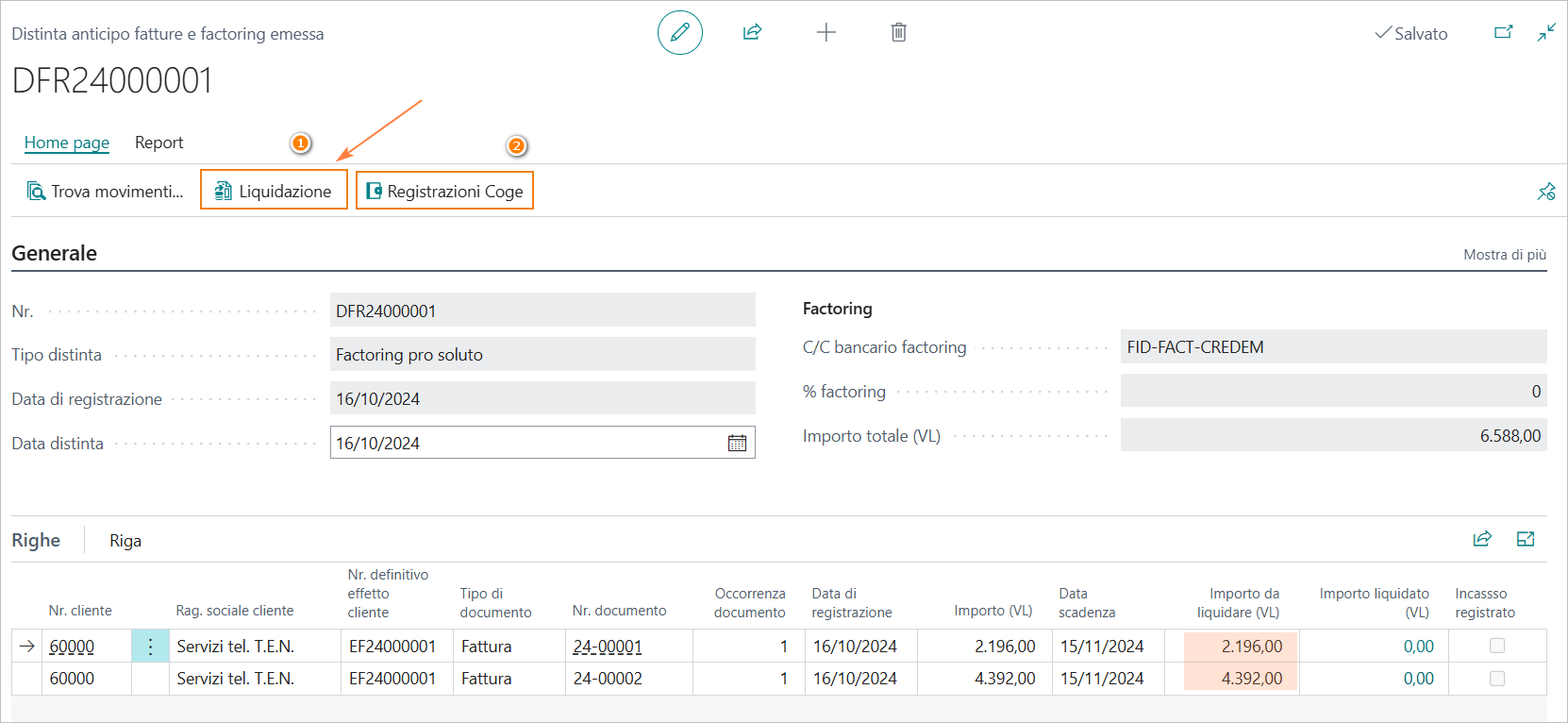Click the share icon in Righe section

[1482, 539]
